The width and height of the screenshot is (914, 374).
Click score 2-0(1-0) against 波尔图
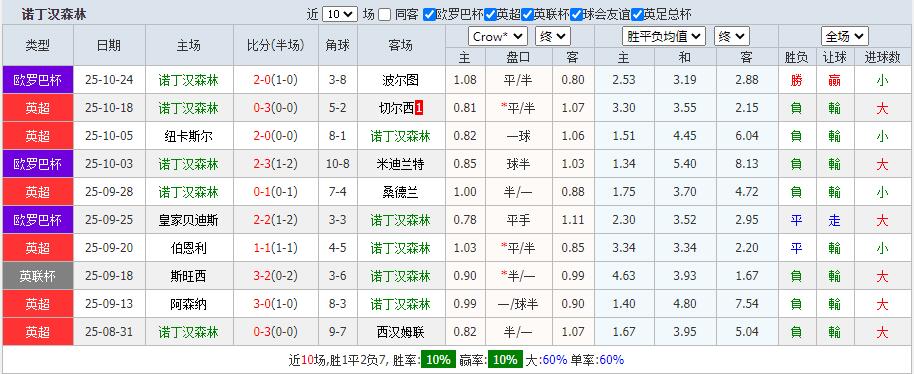tap(275, 80)
